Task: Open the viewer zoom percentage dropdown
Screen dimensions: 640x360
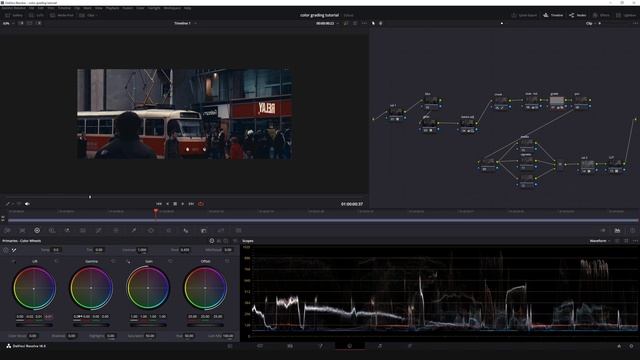Action: pyautogui.click(x=8, y=23)
